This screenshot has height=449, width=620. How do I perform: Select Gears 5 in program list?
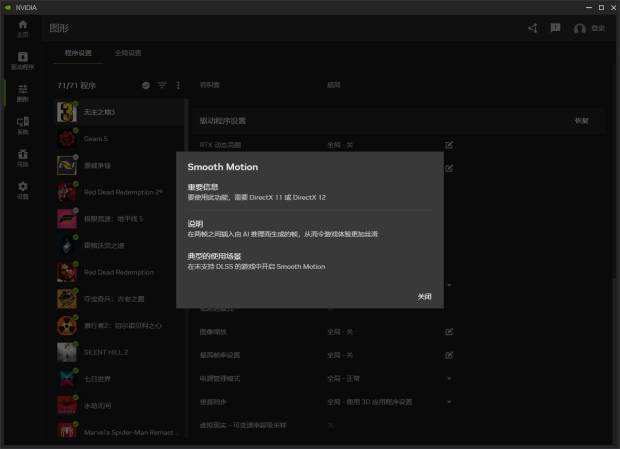[x=119, y=139]
